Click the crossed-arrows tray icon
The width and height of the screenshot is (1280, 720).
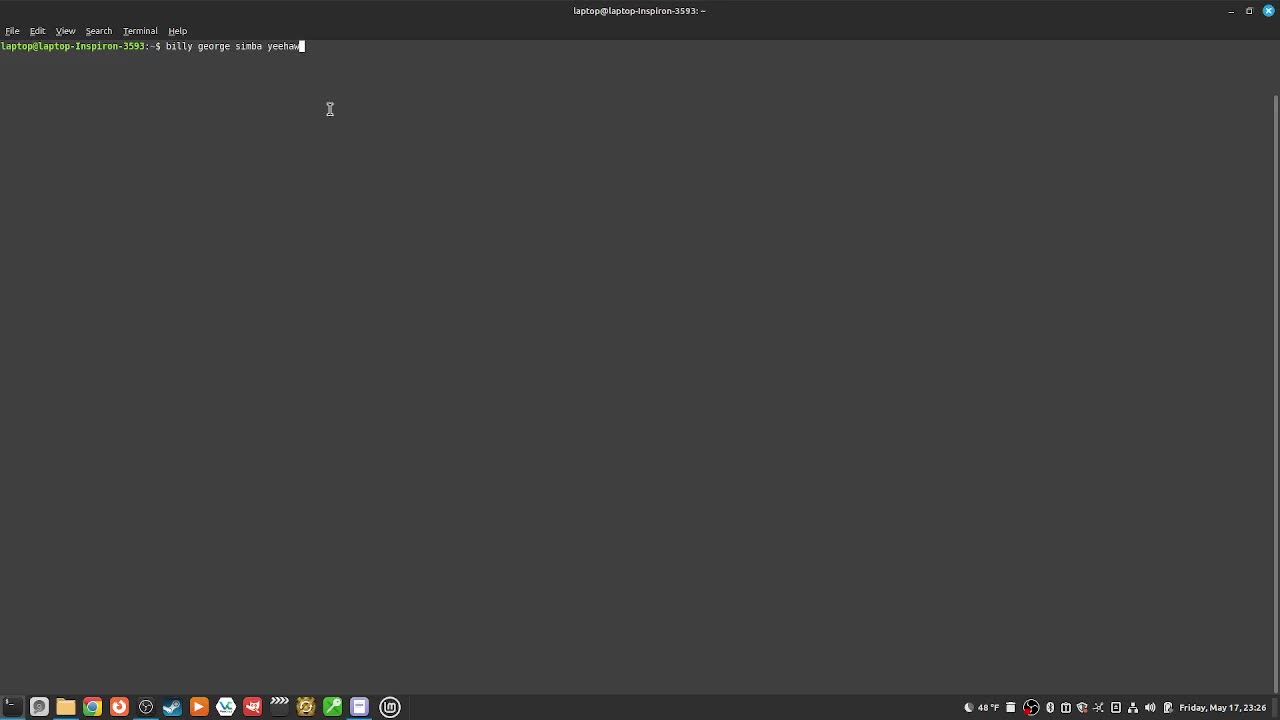tap(1099, 708)
